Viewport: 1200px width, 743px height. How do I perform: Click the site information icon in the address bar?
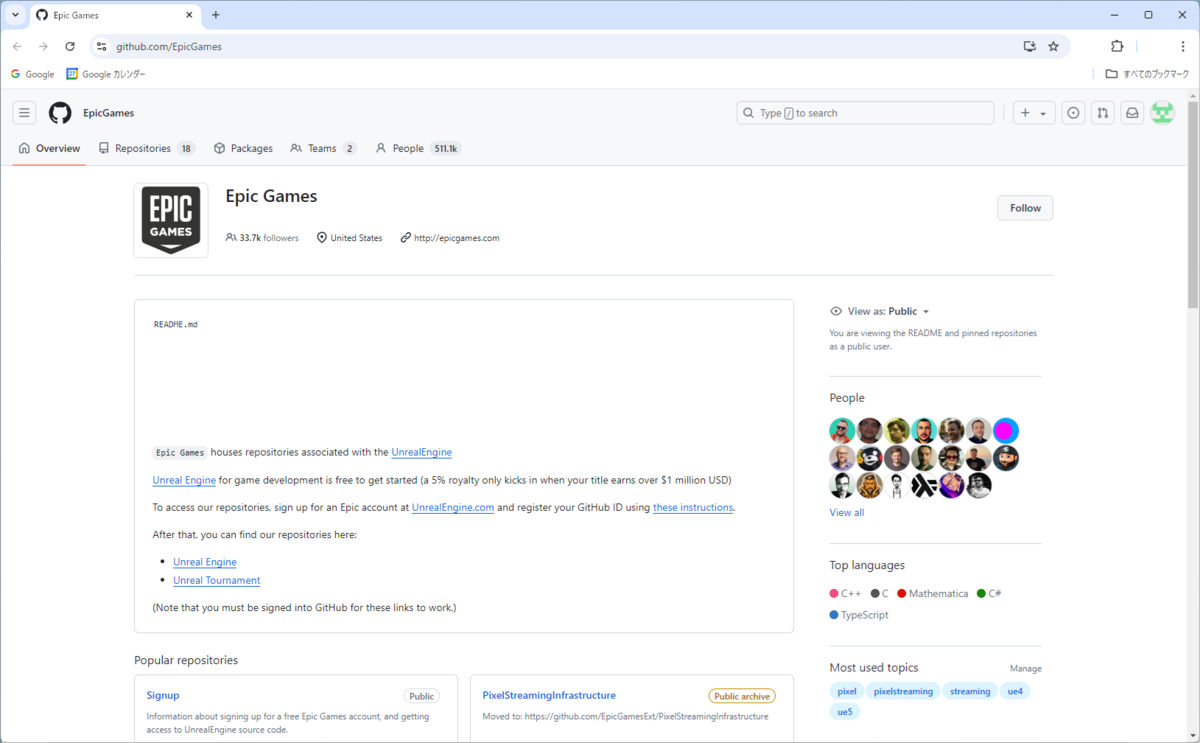point(101,46)
